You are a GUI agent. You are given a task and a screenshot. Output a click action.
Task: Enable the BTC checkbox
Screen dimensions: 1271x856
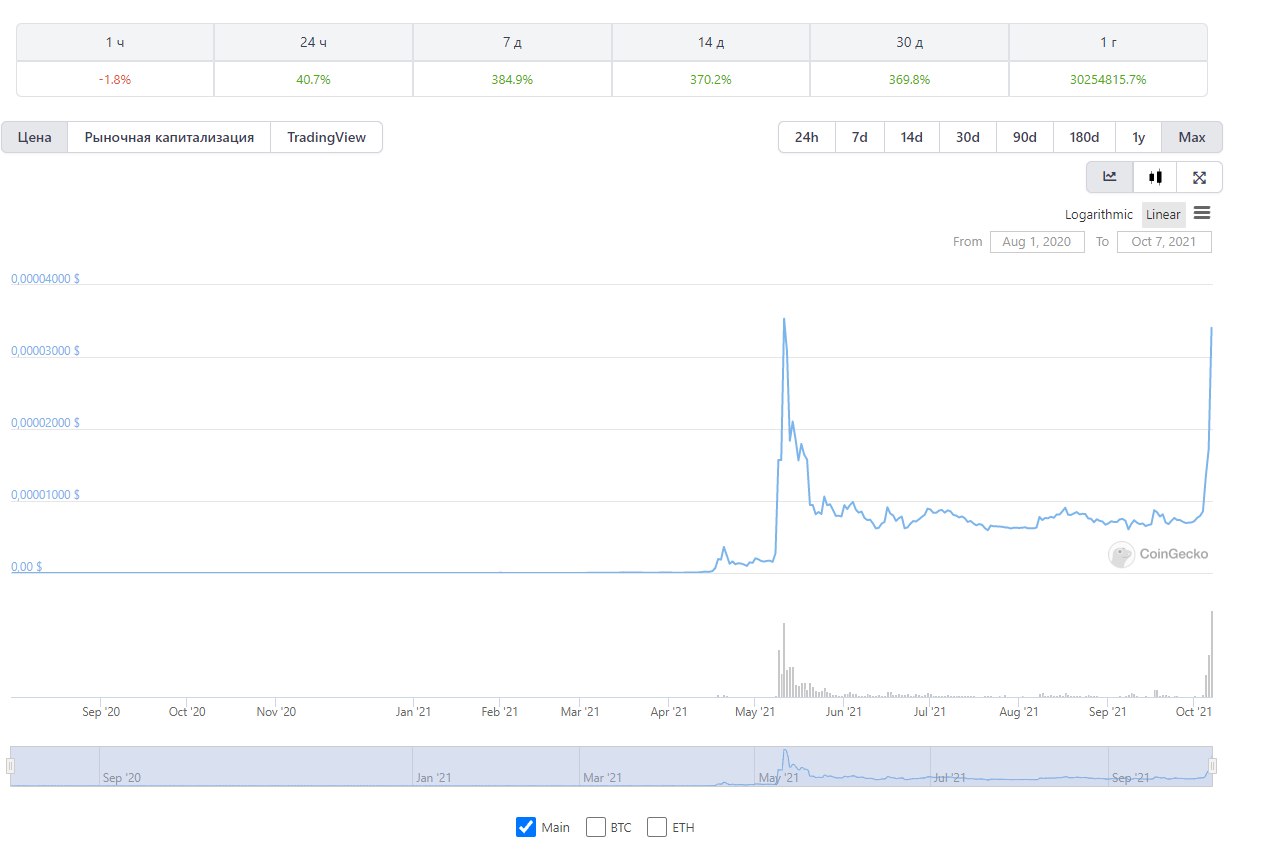coord(596,827)
